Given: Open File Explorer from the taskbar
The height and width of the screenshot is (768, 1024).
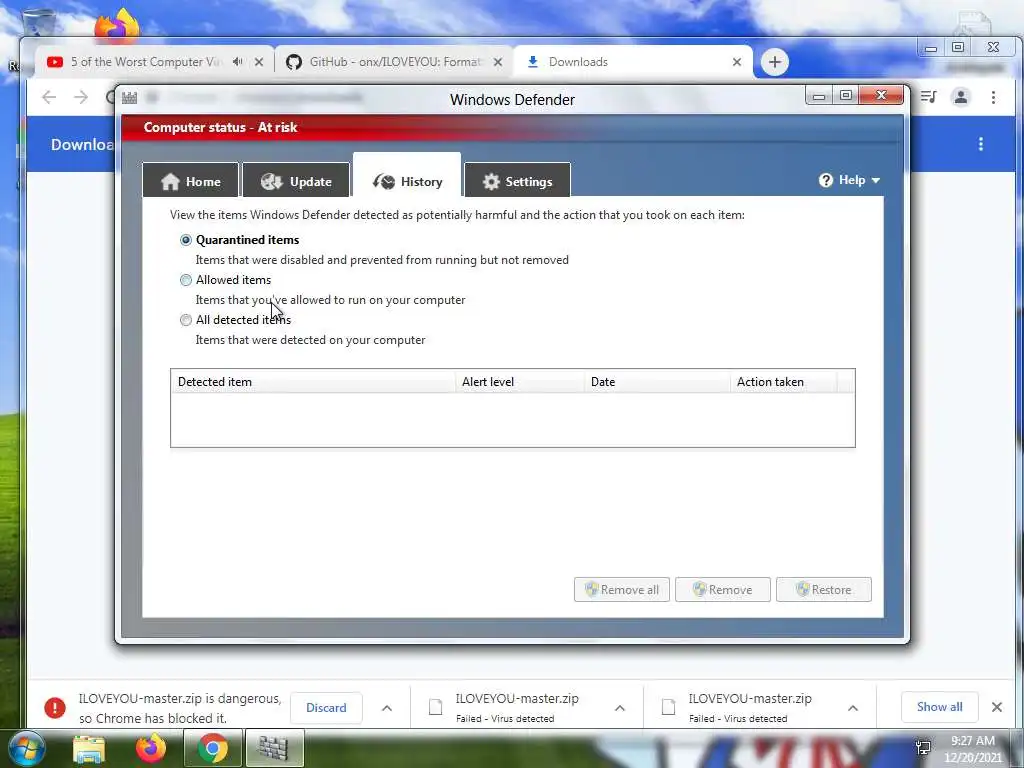Looking at the screenshot, I should click(89, 749).
